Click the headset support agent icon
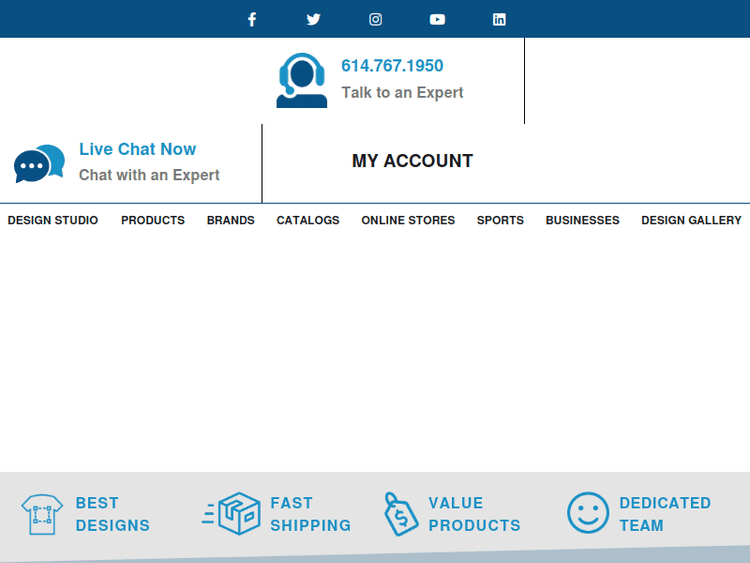 click(301, 80)
